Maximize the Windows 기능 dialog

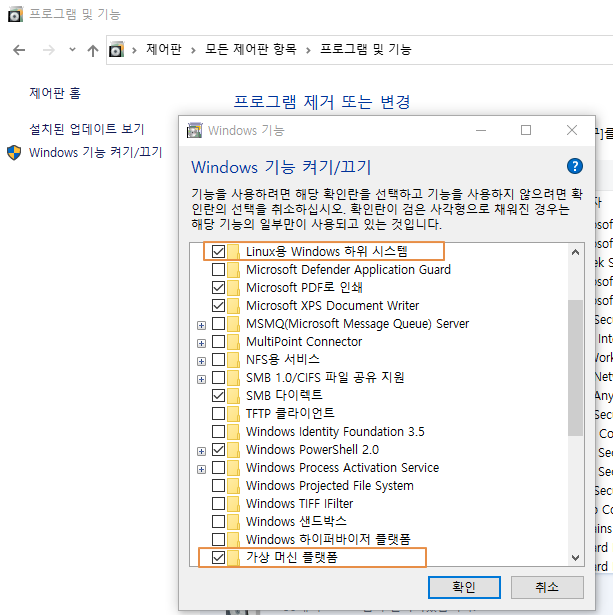526,130
